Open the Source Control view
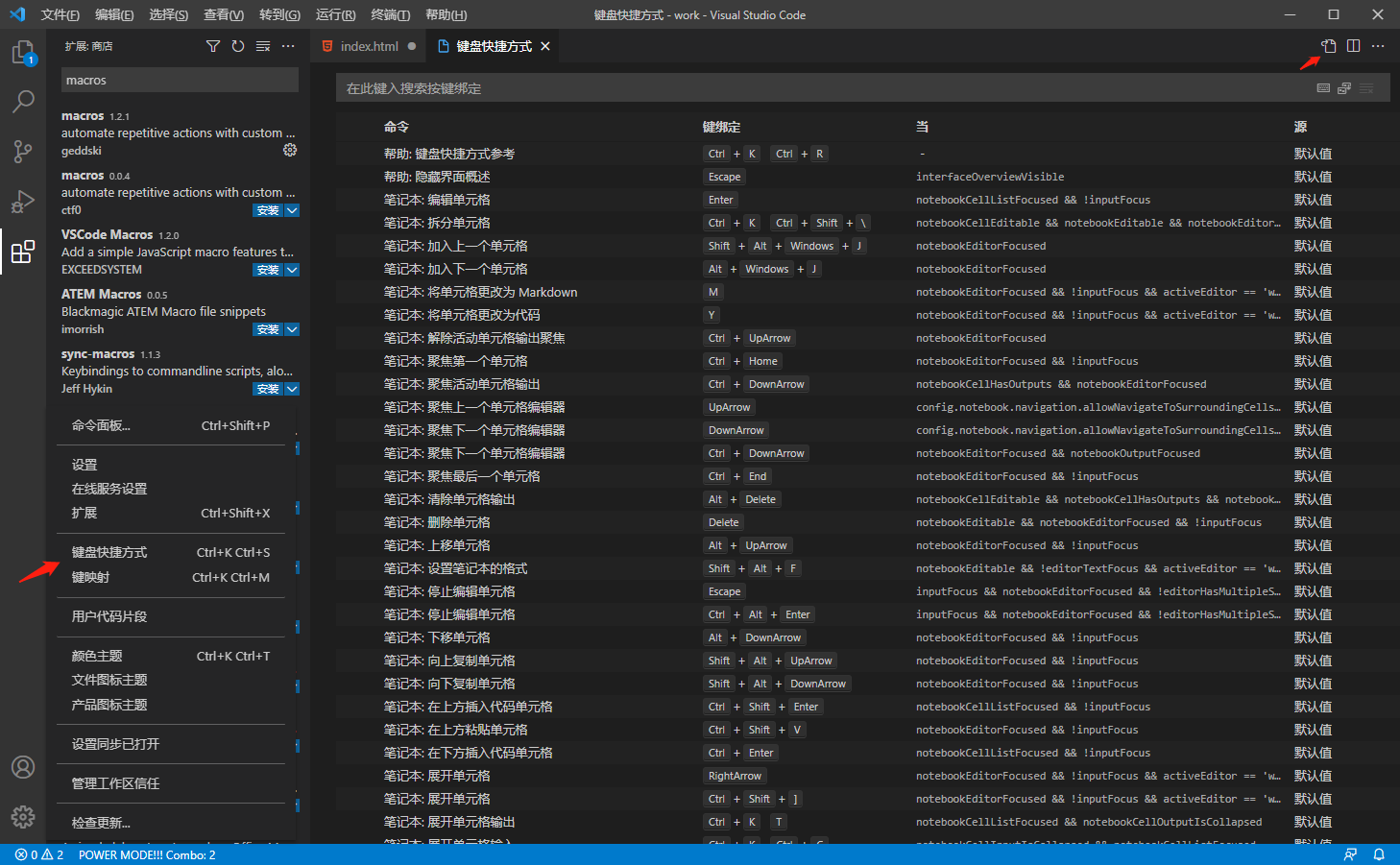This screenshot has width=1400, height=865. click(x=23, y=151)
